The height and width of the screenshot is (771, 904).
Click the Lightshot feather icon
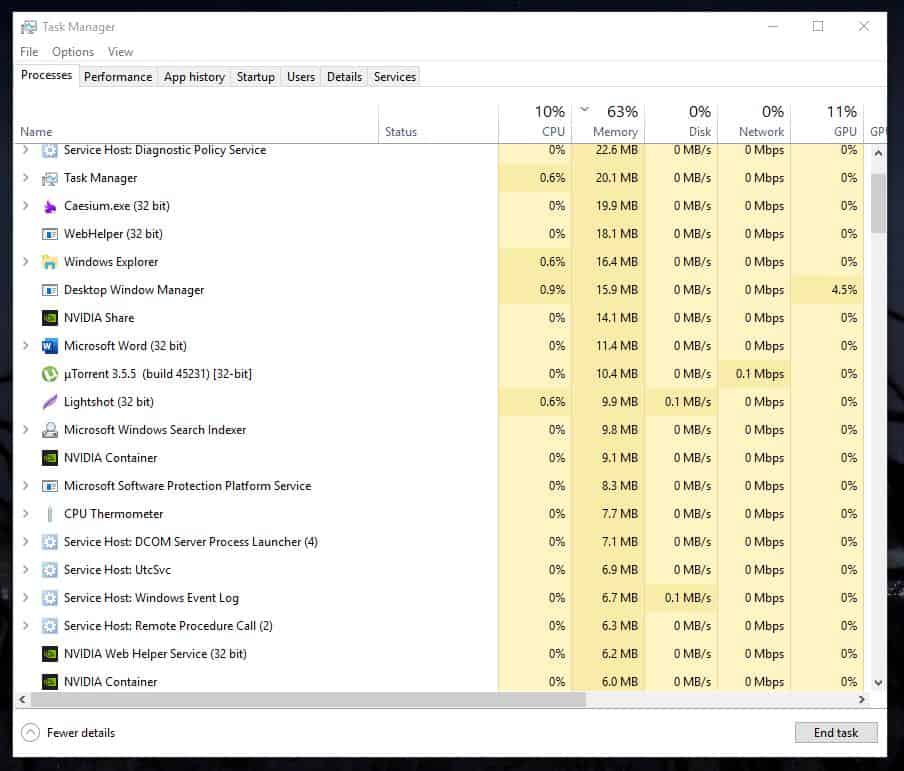pyautogui.click(x=50, y=402)
